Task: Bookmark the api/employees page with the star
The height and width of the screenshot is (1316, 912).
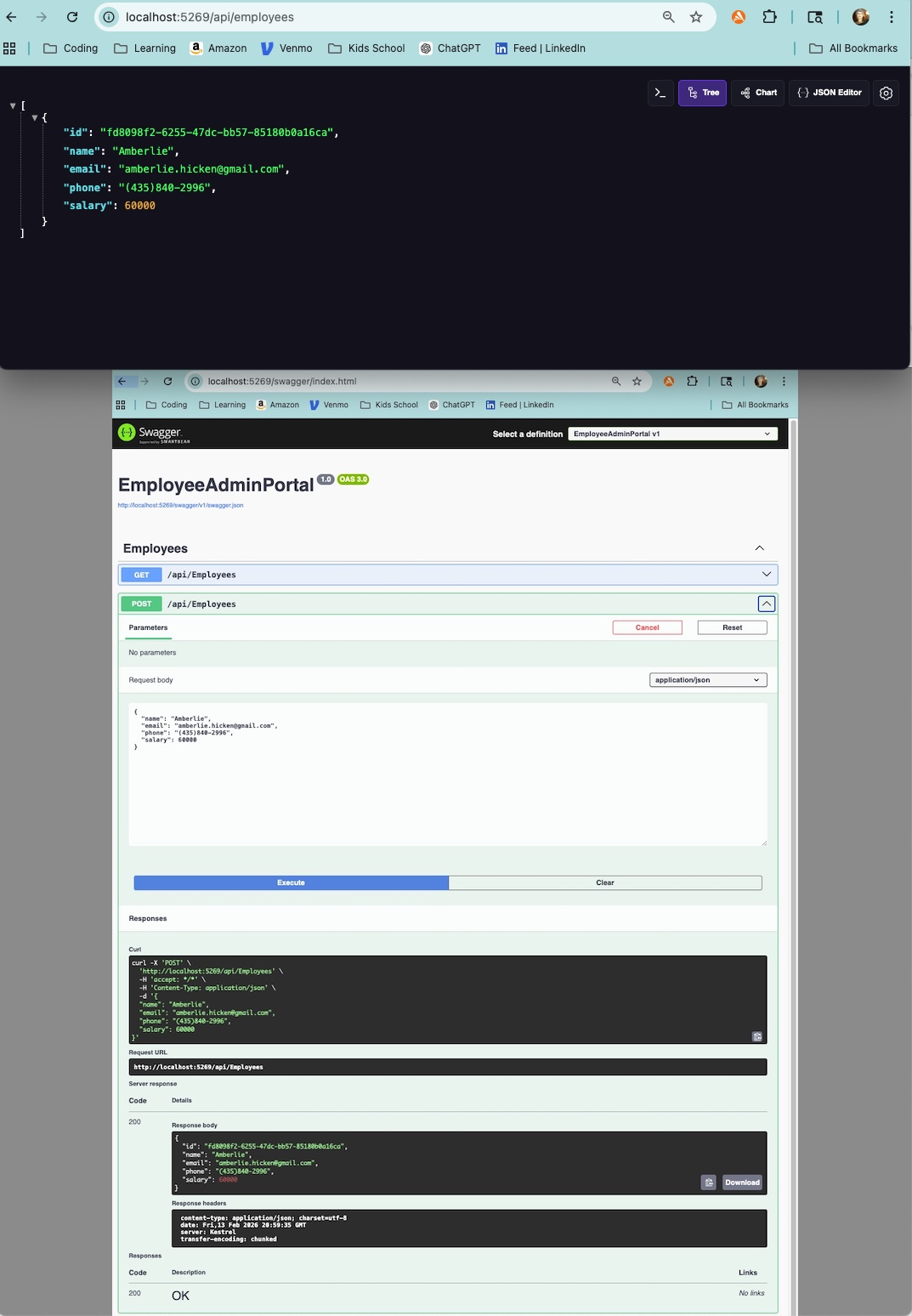Action: [696, 17]
